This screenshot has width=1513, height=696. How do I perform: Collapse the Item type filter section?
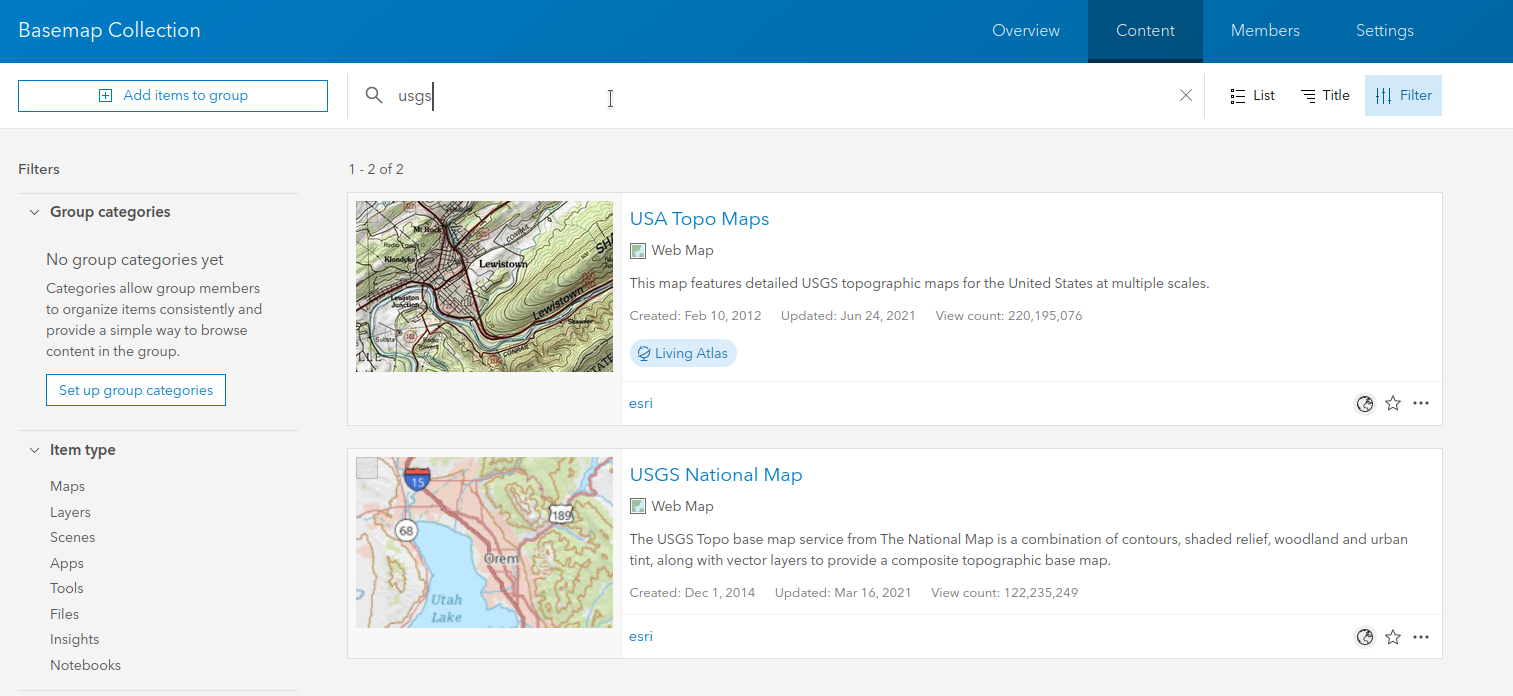35,450
